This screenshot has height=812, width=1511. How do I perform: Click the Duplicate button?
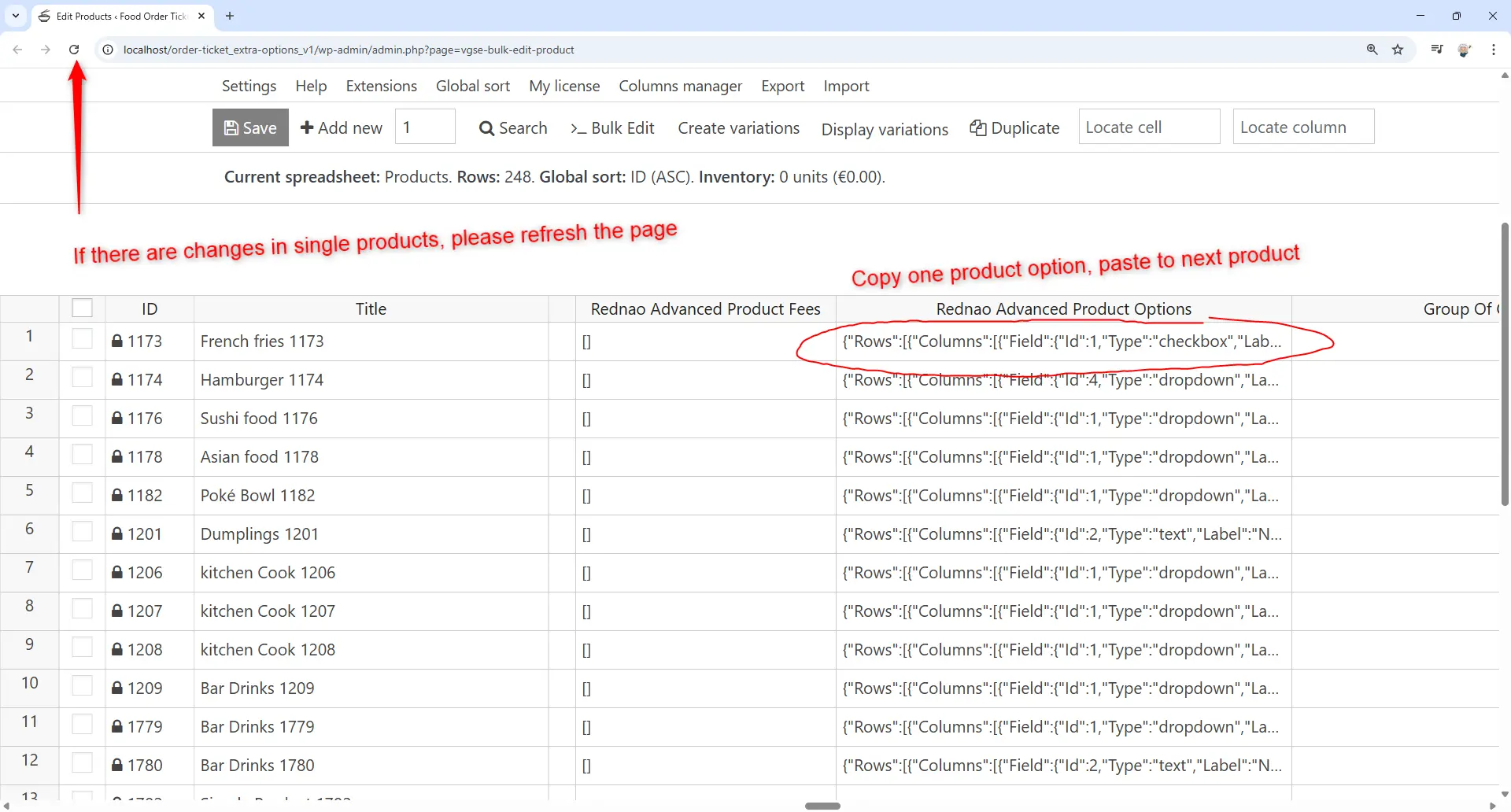[1014, 127]
